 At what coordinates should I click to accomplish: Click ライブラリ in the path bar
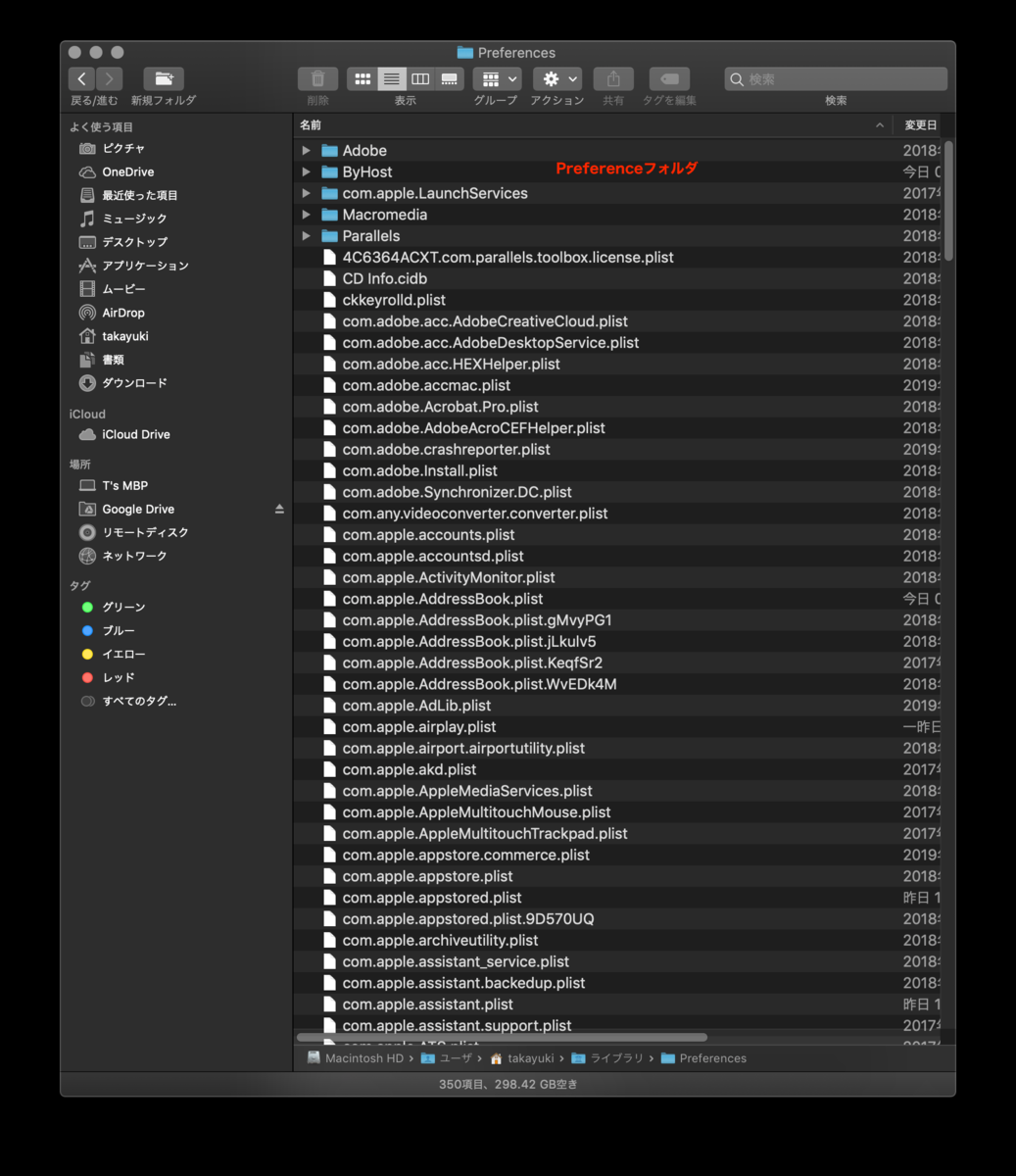coord(607,1058)
